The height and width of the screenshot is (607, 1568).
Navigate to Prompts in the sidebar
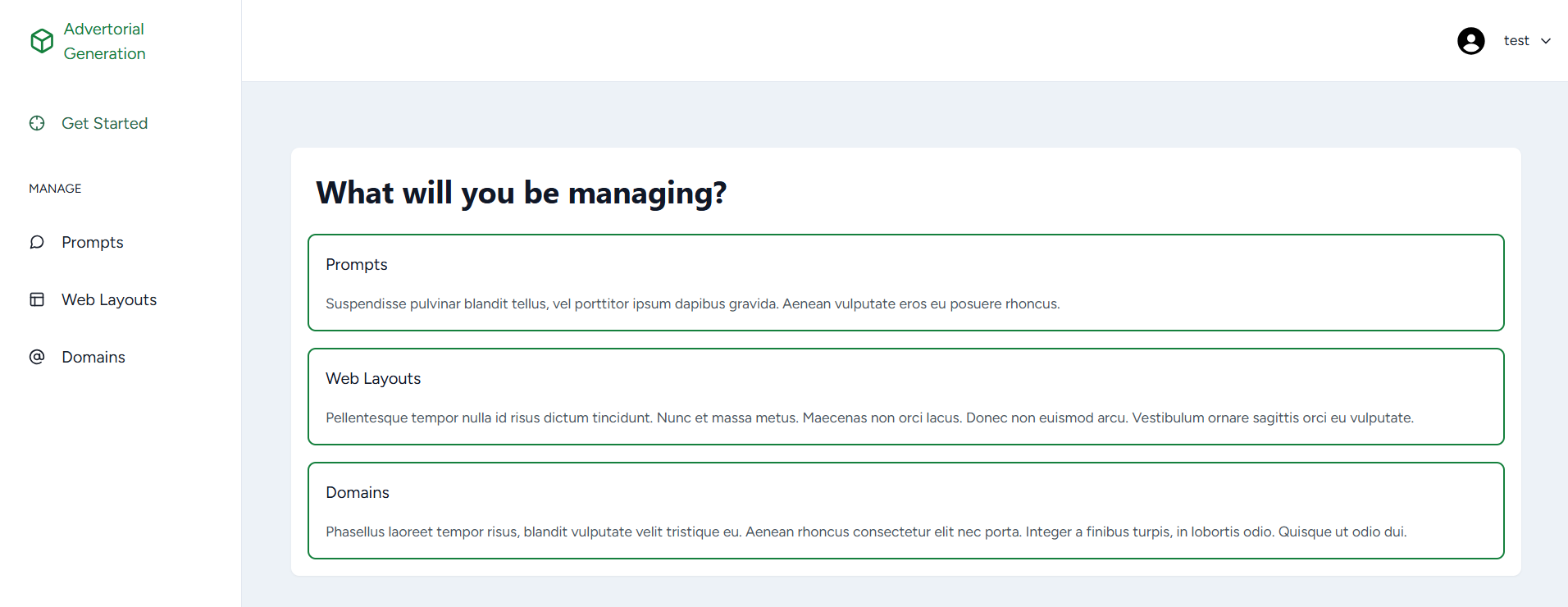pyautogui.click(x=92, y=242)
